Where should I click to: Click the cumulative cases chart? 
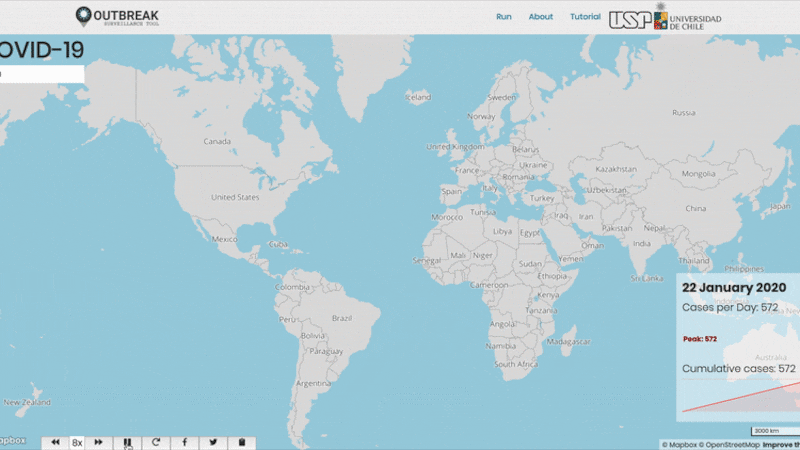click(740, 395)
